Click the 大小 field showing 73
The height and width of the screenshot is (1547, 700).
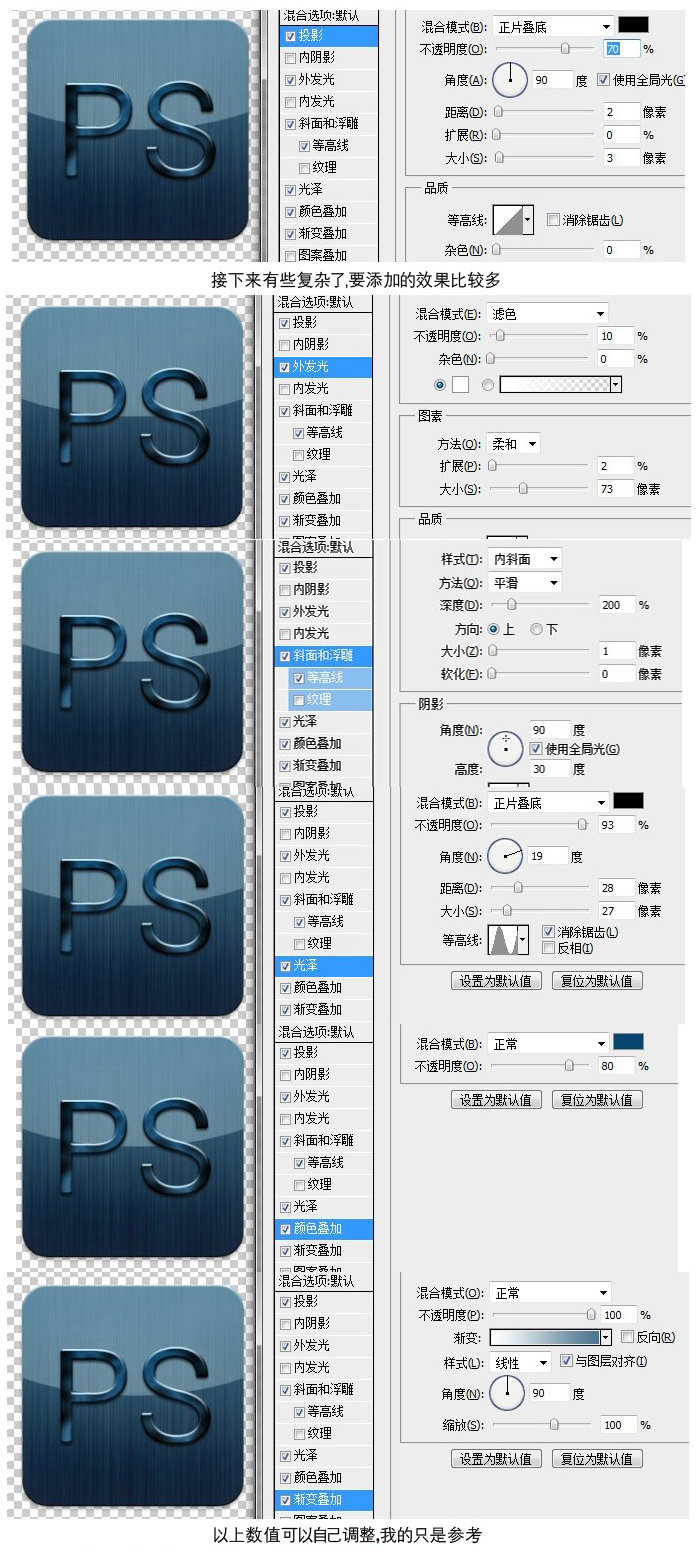coord(617,489)
